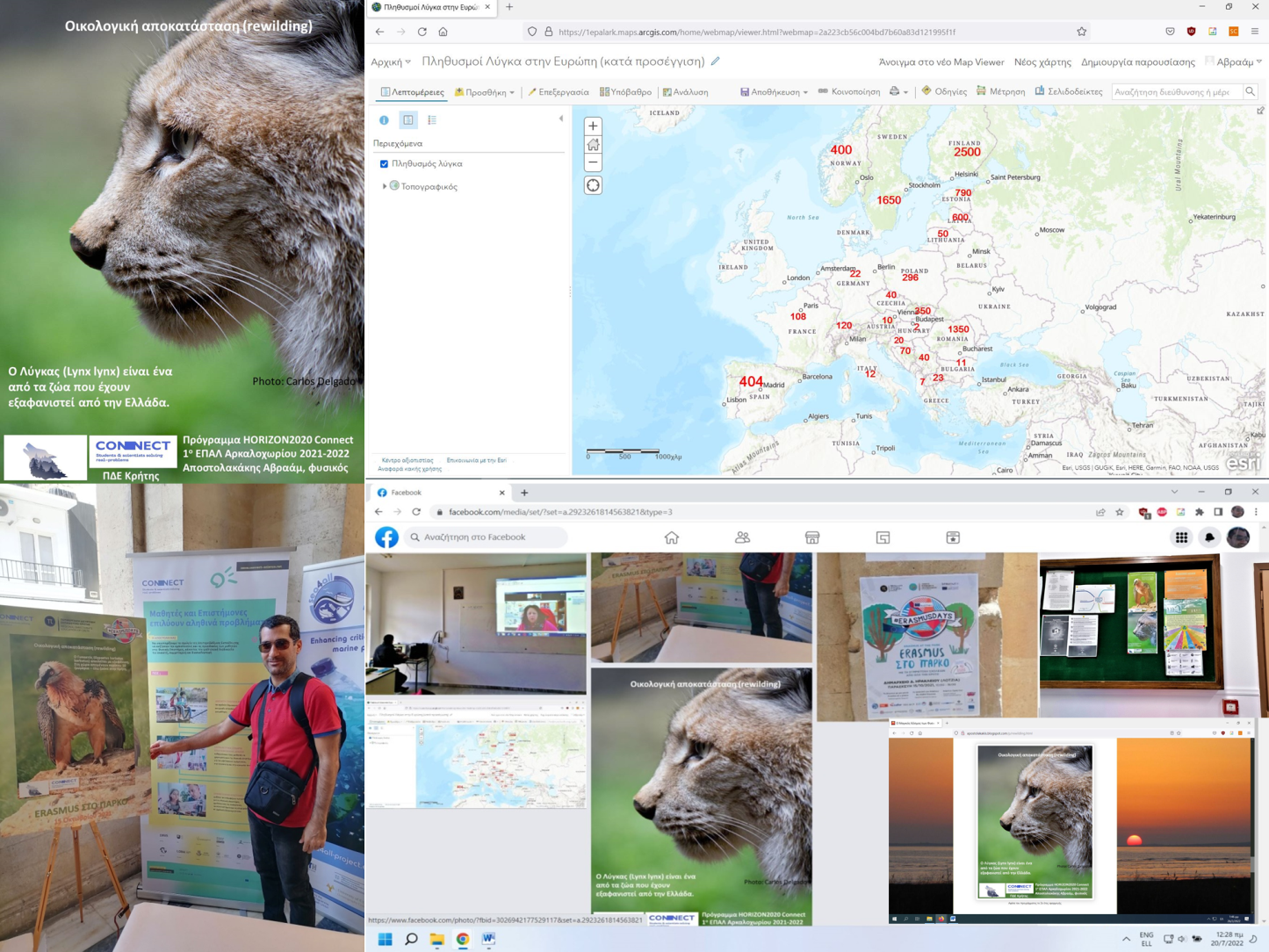The image size is (1269, 952).
Task: Open the Μέτρηση measure tool
Action: [x=1000, y=91]
